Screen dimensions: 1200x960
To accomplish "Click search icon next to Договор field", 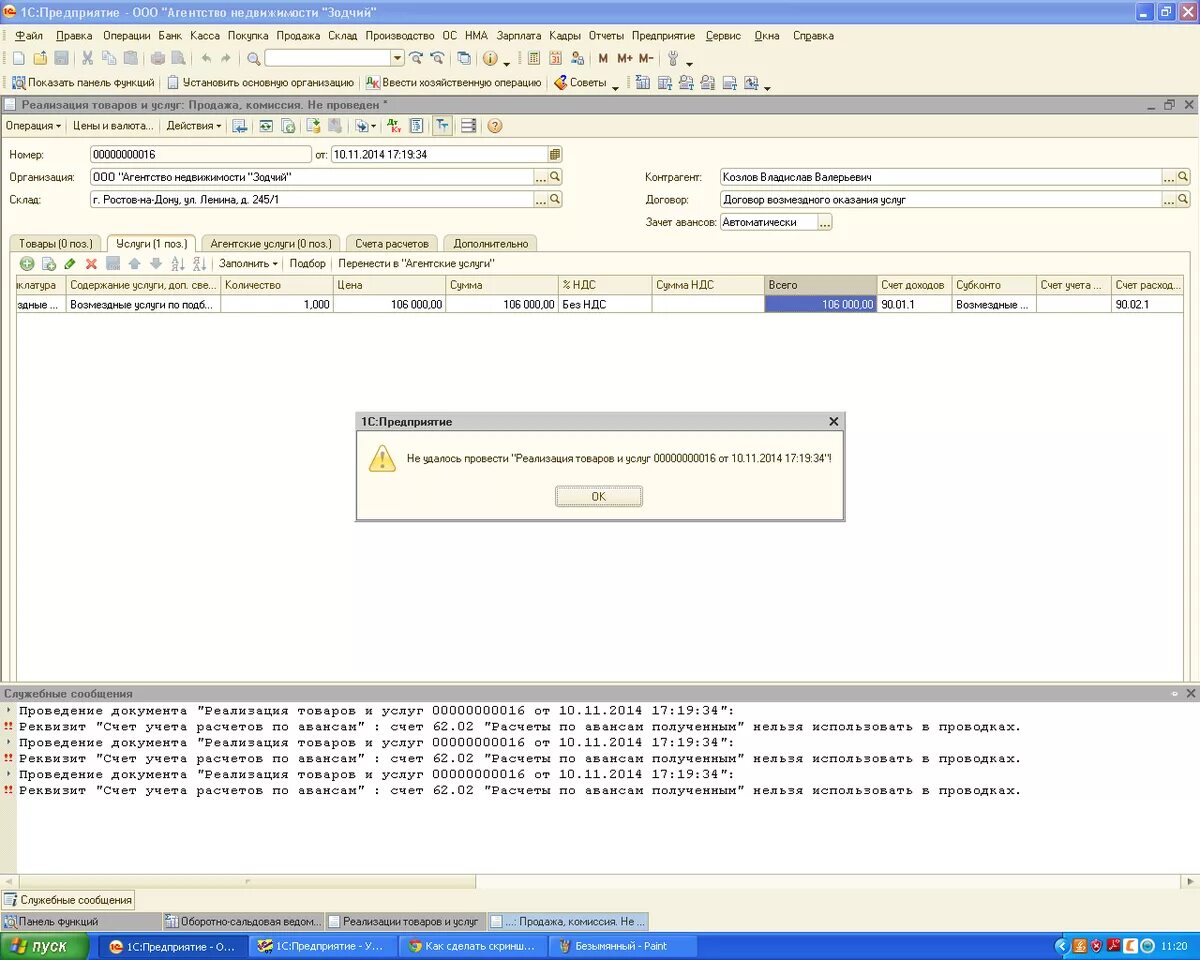I will coord(1183,200).
